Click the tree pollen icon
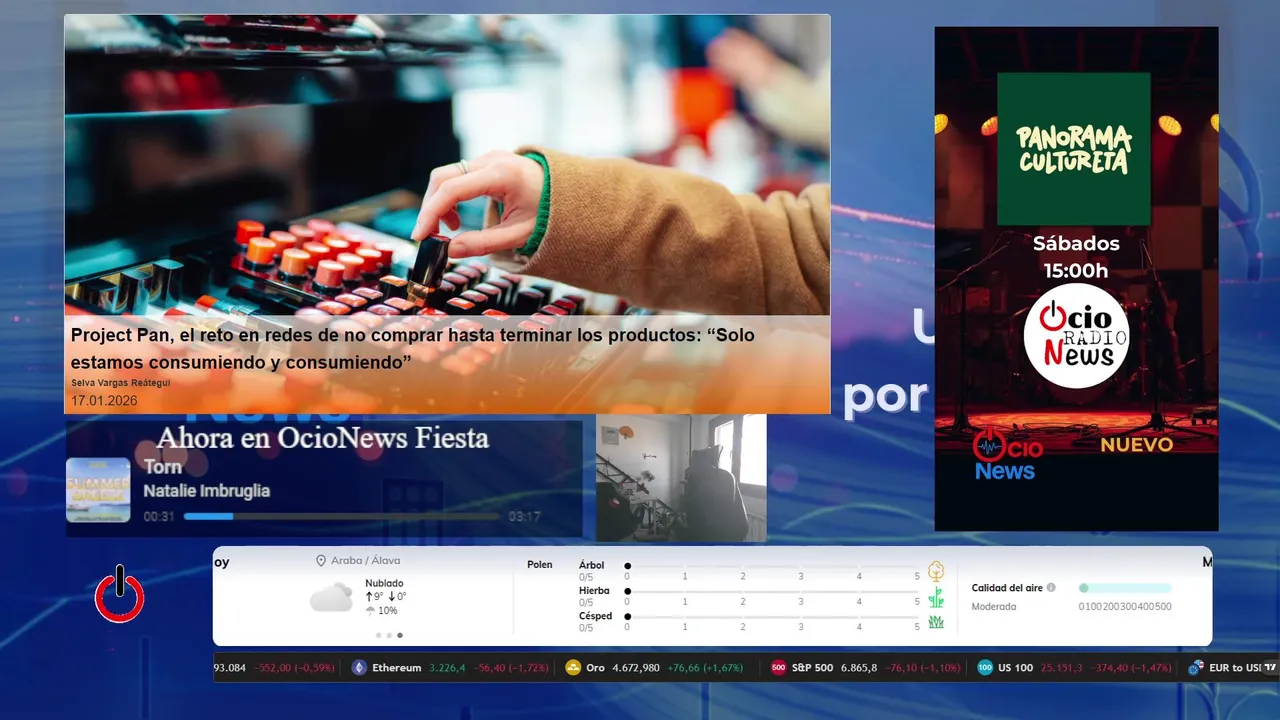This screenshot has width=1280, height=720. 936,571
